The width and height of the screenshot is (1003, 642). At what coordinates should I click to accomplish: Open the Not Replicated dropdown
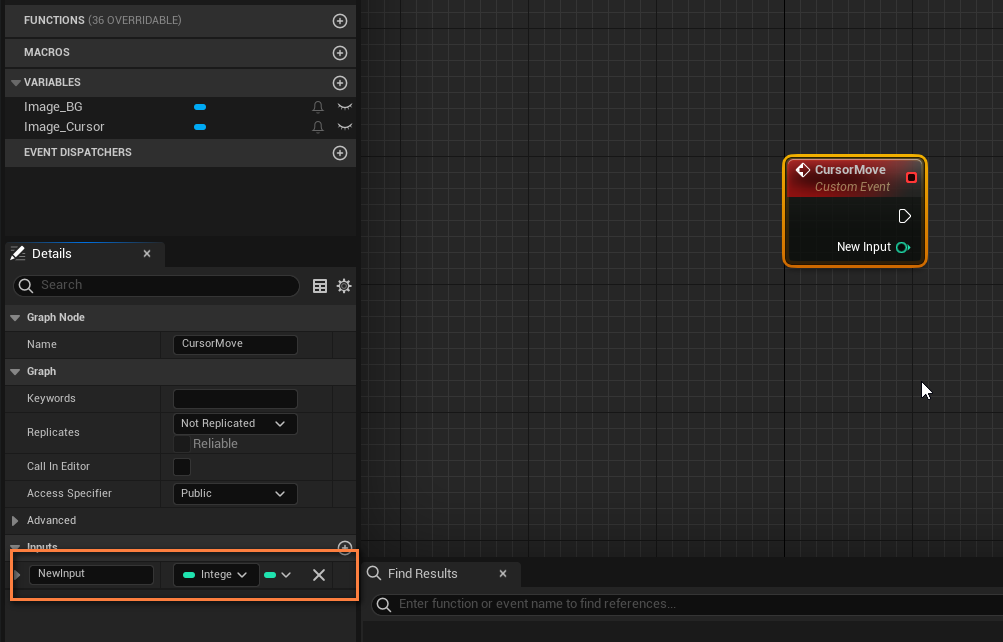coord(235,423)
